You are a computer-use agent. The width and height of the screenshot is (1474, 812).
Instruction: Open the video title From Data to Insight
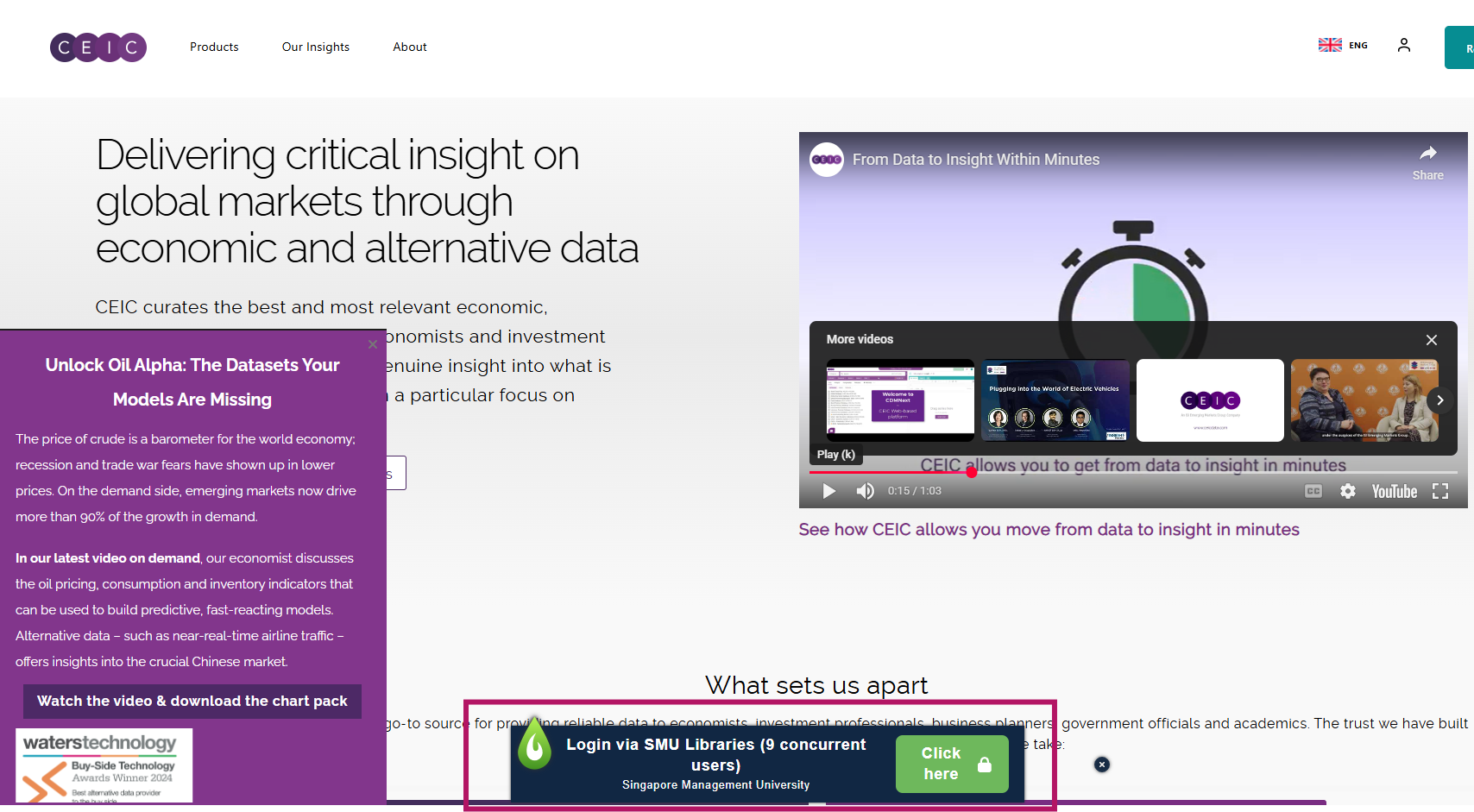pos(976,160)
